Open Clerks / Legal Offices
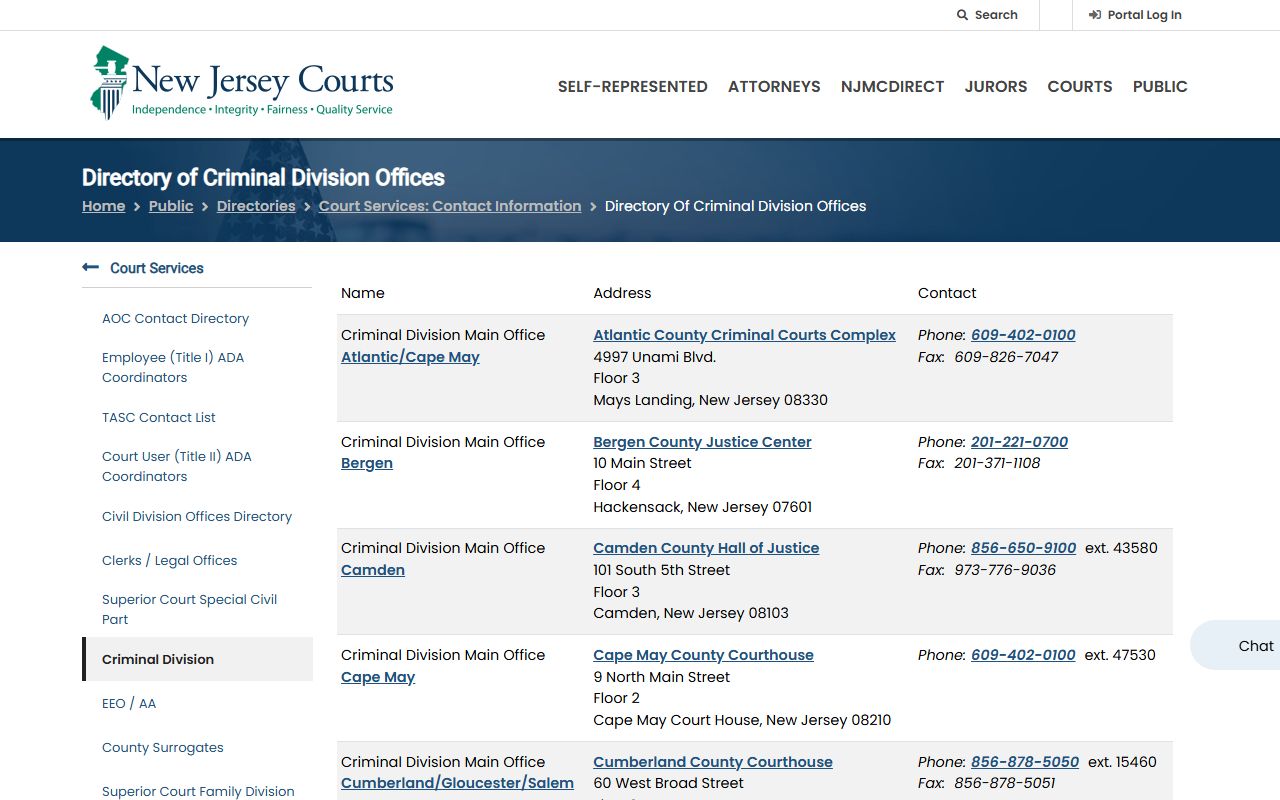Viewport: 1280px width, 800px height. (x=170, y=561)
